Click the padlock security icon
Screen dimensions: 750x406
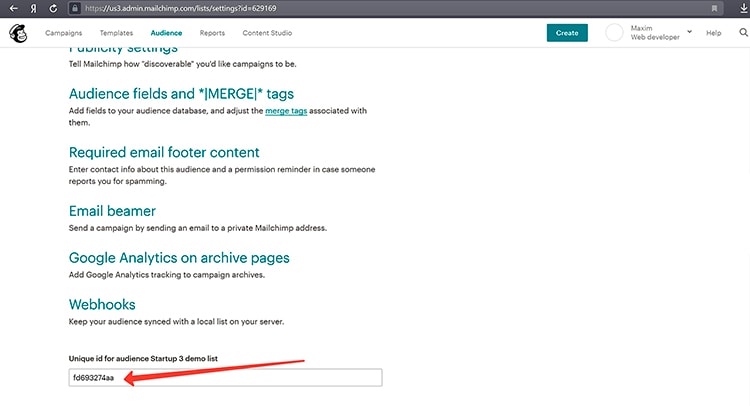[x=75, y=8]
